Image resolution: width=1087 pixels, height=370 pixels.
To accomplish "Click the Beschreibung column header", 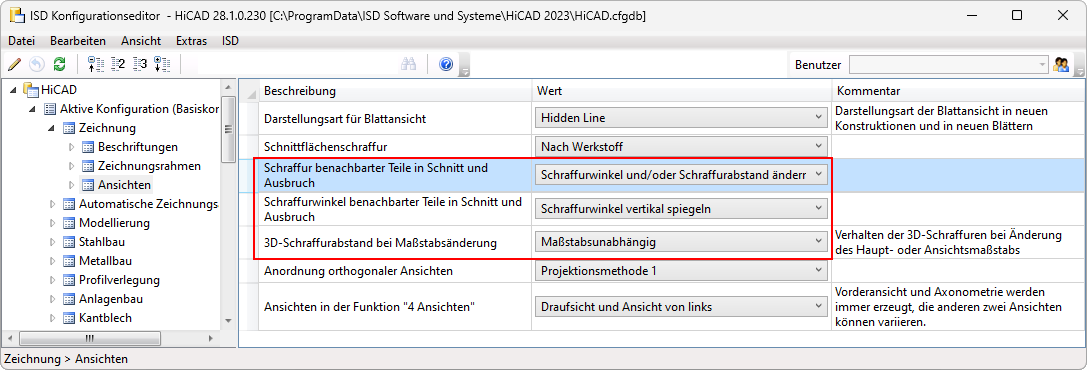I will pos(395,91).
